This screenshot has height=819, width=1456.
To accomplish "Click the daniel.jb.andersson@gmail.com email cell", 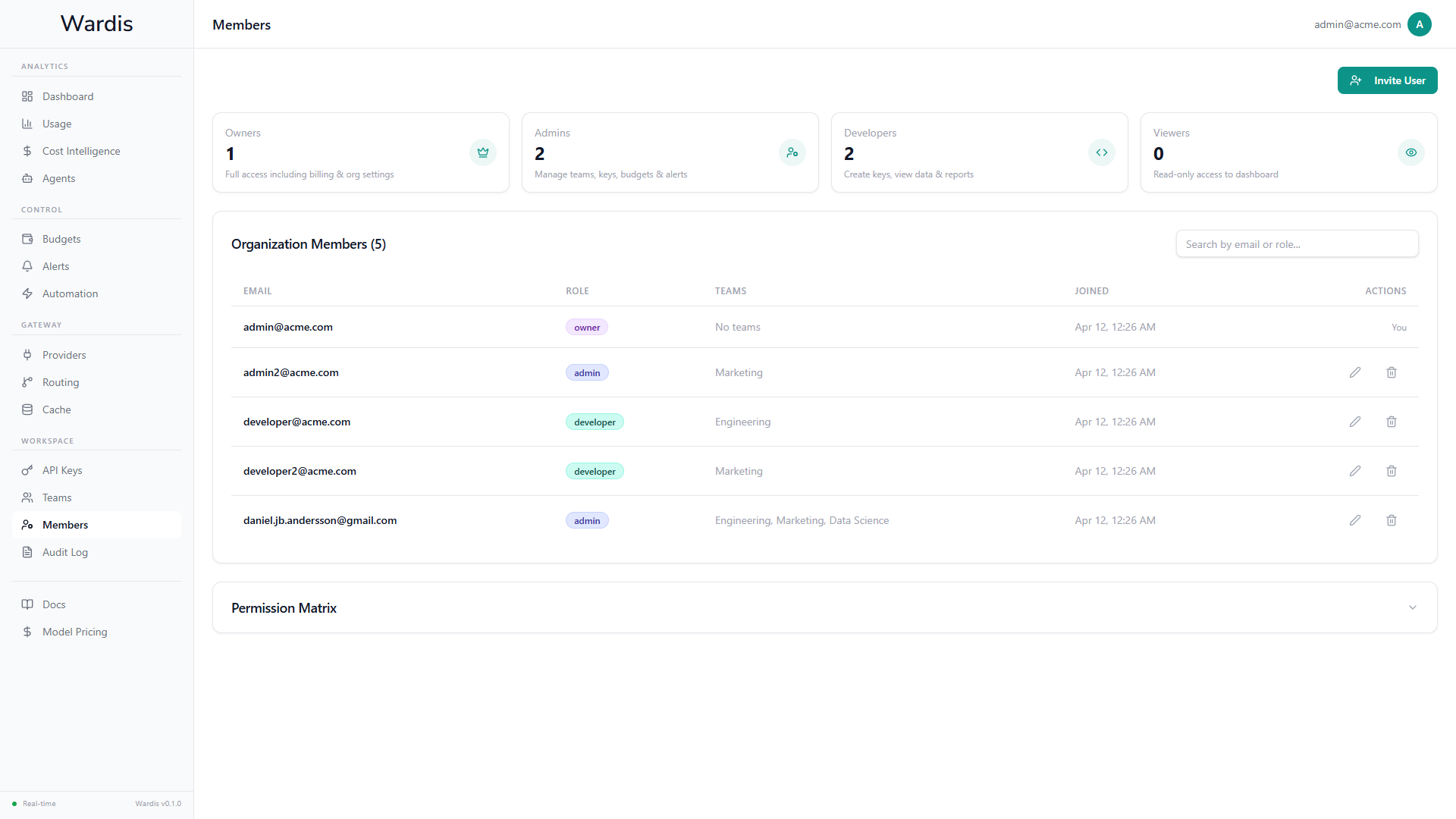I will [320, 520].
